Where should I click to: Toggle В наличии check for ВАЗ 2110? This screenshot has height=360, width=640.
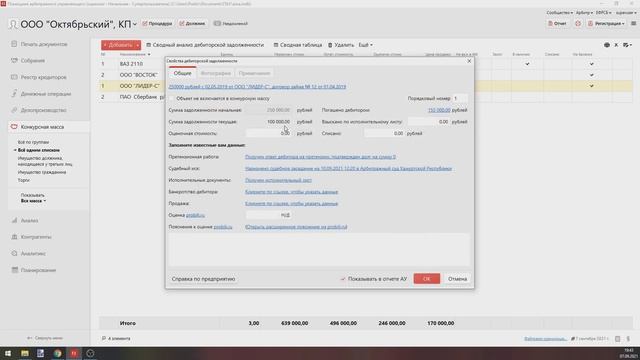[x=527, y=64]
